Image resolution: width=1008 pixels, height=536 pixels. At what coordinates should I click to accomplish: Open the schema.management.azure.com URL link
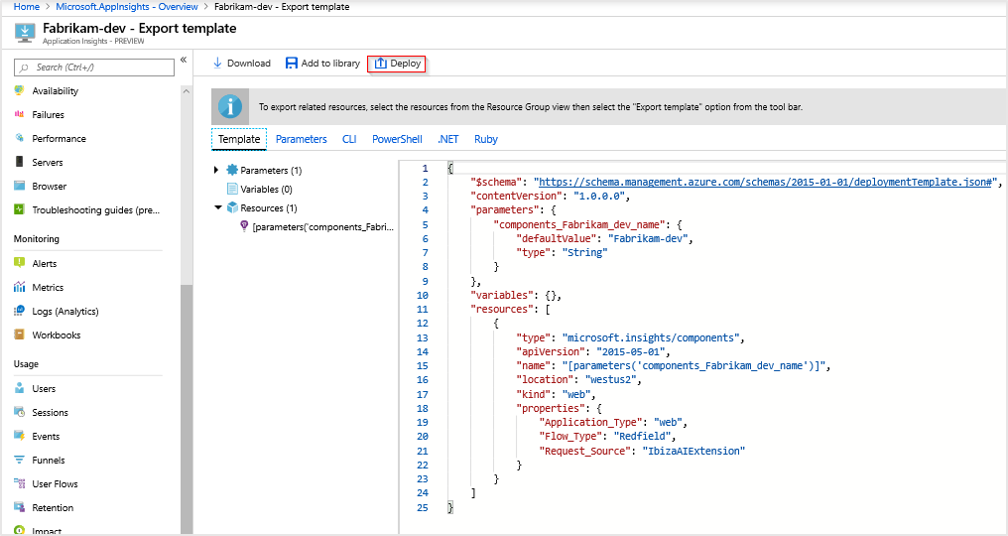pyautogui.click(x=765, y=183)
